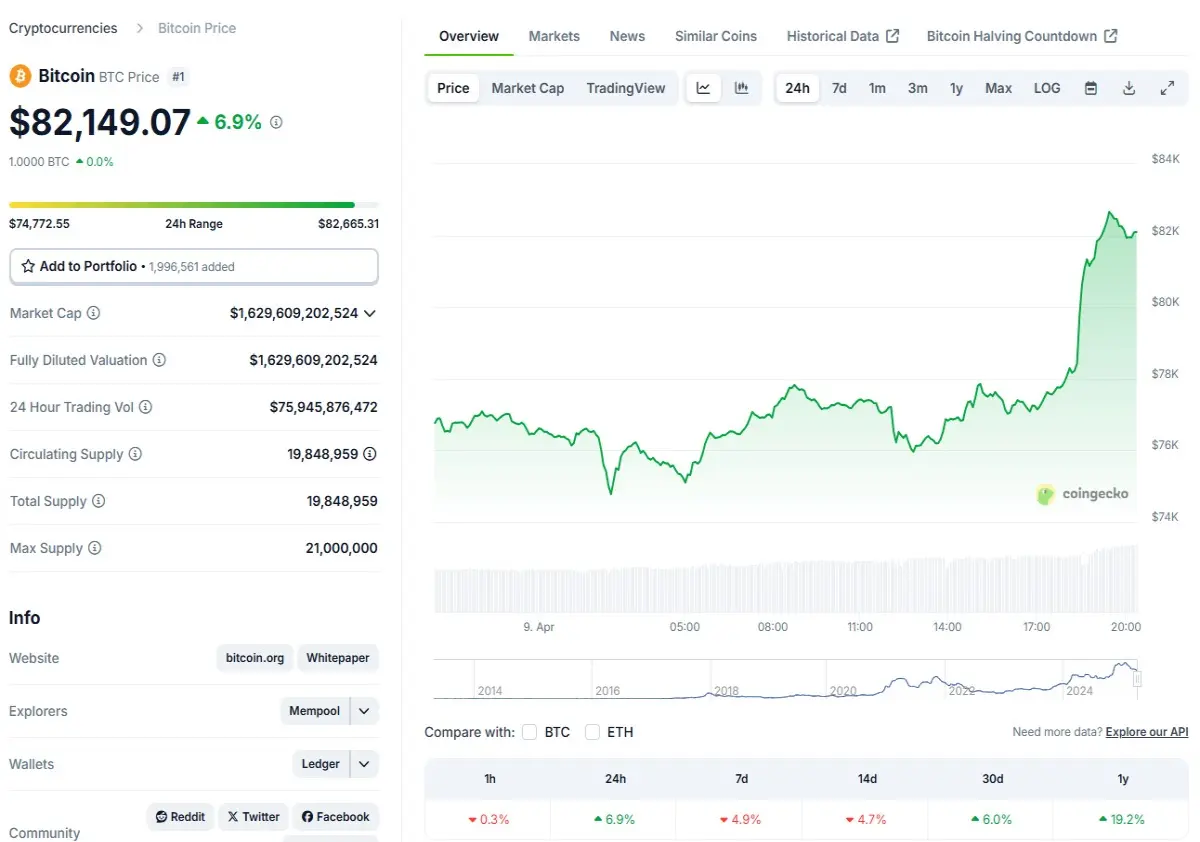Open Reddit community link
1200x842 pixels.
click(x=180, y=817)
